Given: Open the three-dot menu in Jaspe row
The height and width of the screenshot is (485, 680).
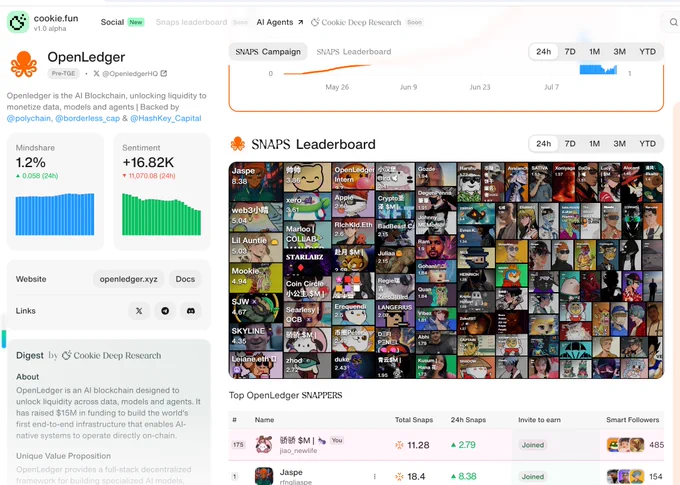Looking at the screenshot, I should click(x=374, y=476).
